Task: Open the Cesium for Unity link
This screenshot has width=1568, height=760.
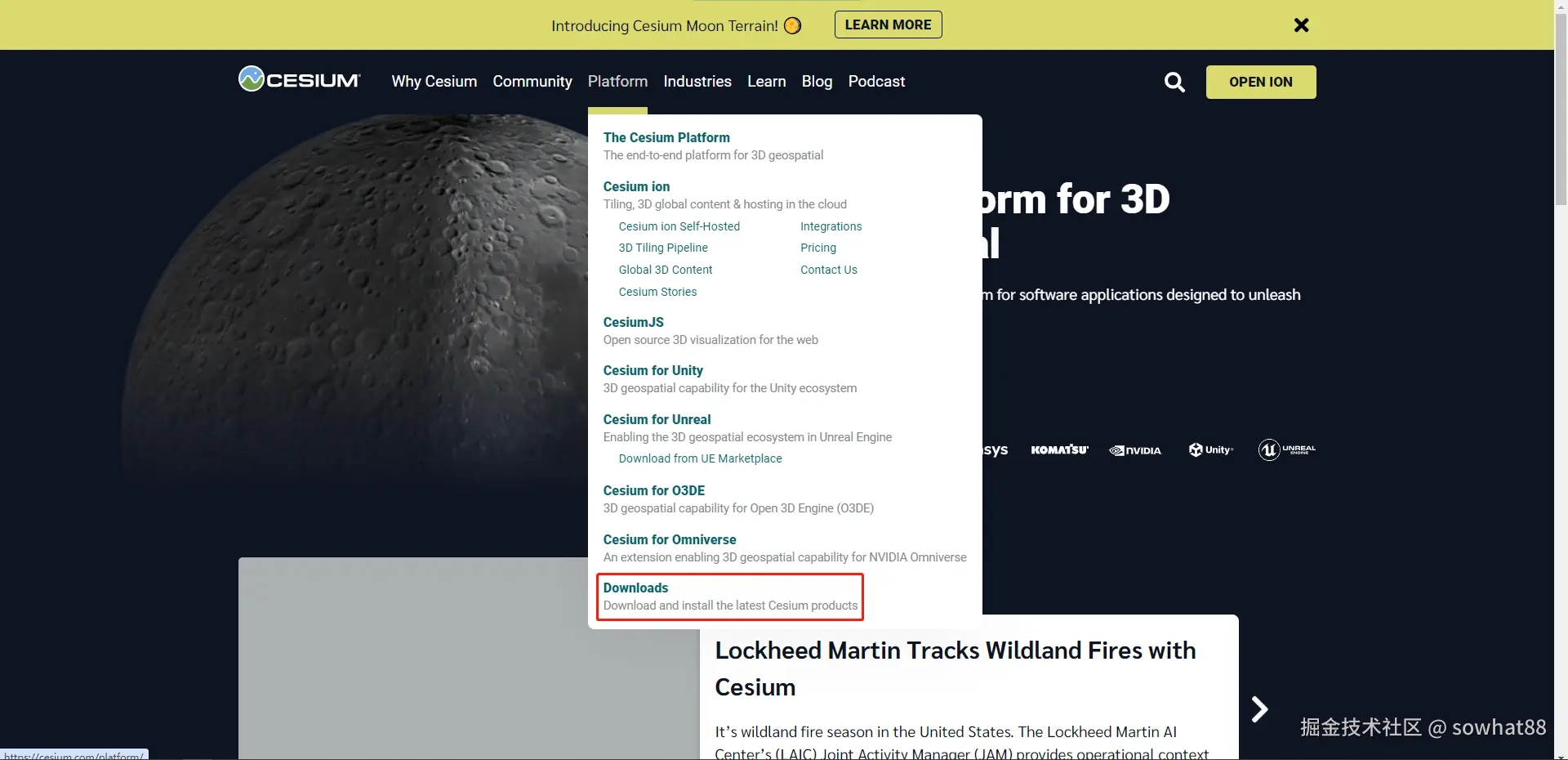Action: coord(653,370)
